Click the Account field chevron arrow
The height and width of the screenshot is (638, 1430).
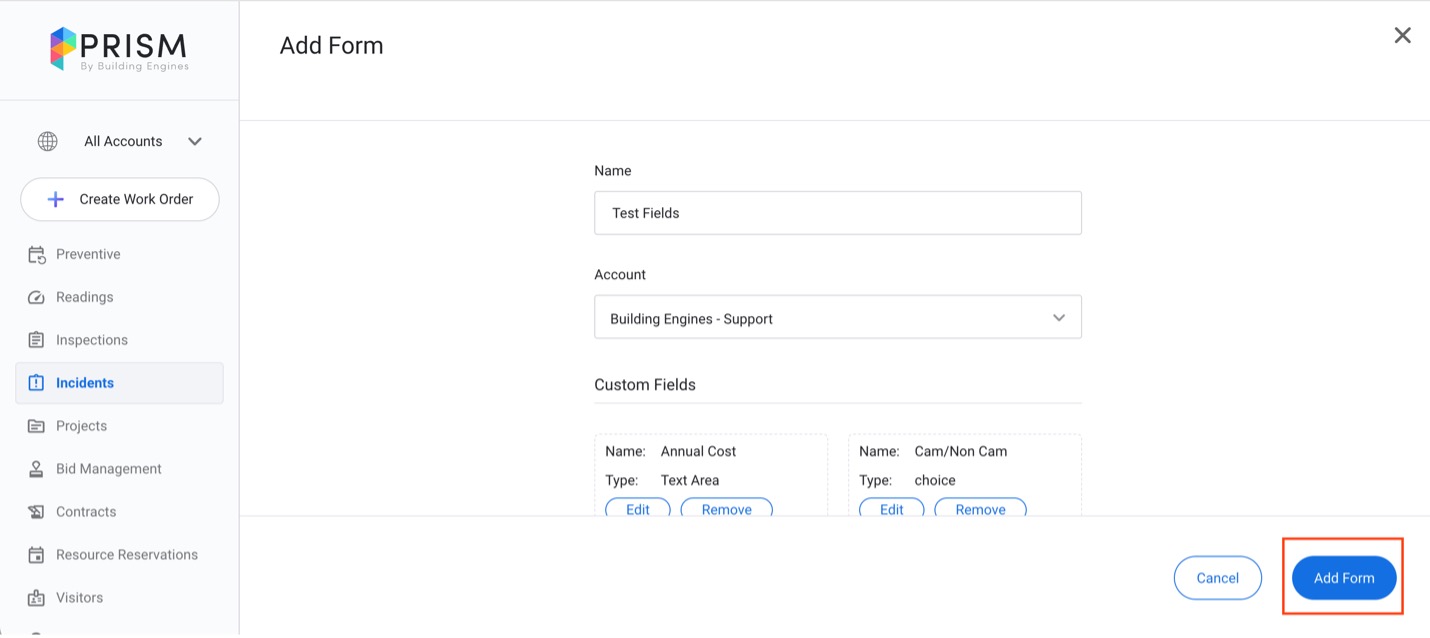[x=1058, y=318]
